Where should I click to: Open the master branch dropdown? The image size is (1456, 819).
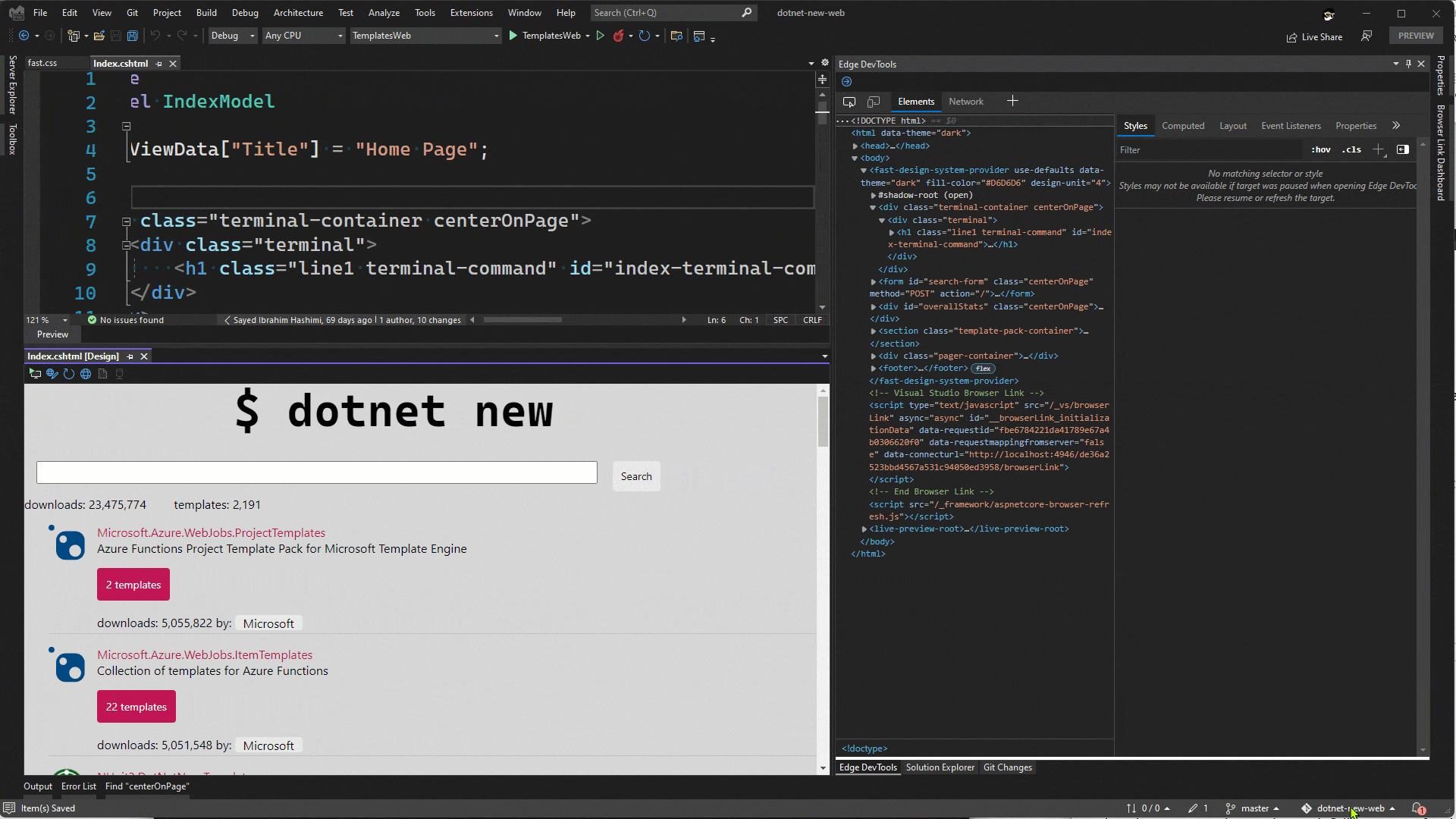(1254, 808)
